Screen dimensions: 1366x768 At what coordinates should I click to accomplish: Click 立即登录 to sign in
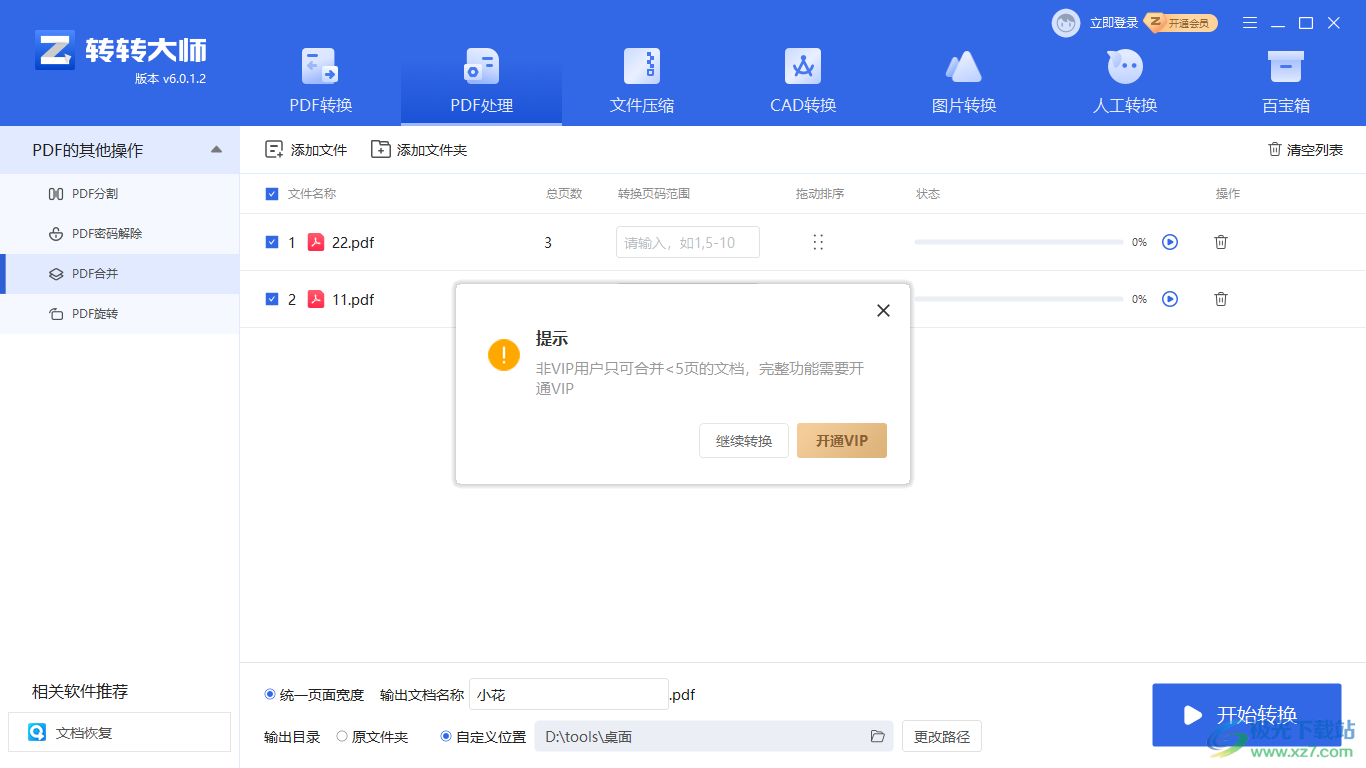click(1114, 23)
